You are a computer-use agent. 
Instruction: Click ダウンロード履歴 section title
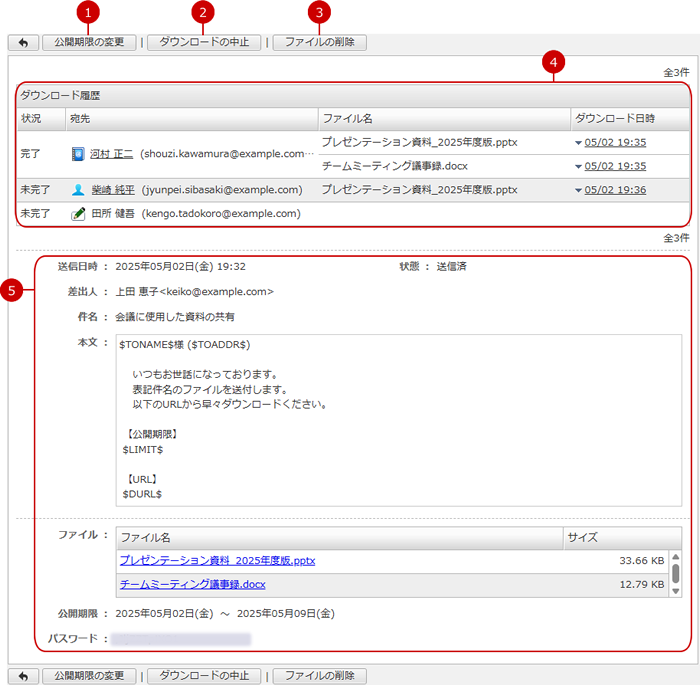click(60, 96)
